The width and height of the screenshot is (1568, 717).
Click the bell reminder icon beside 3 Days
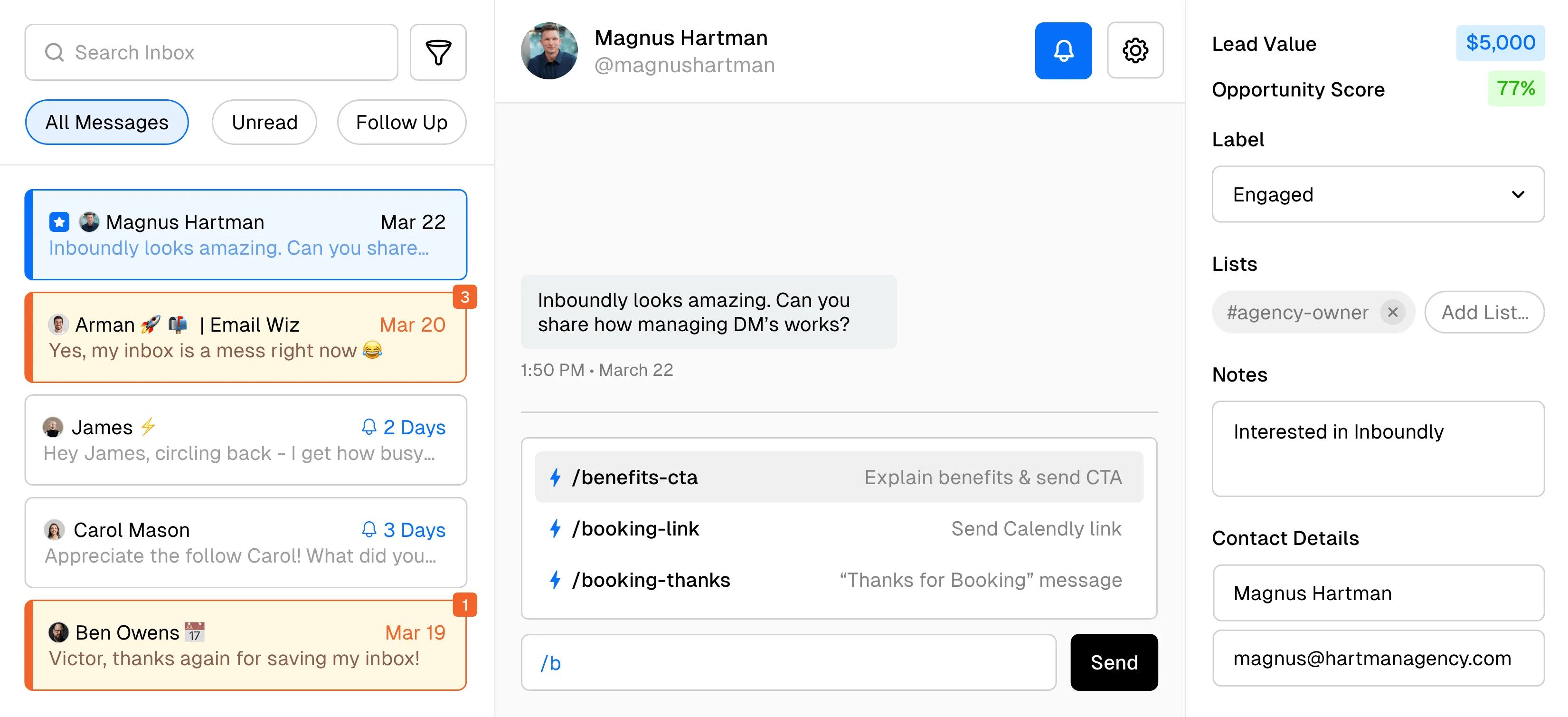(369, 529)
